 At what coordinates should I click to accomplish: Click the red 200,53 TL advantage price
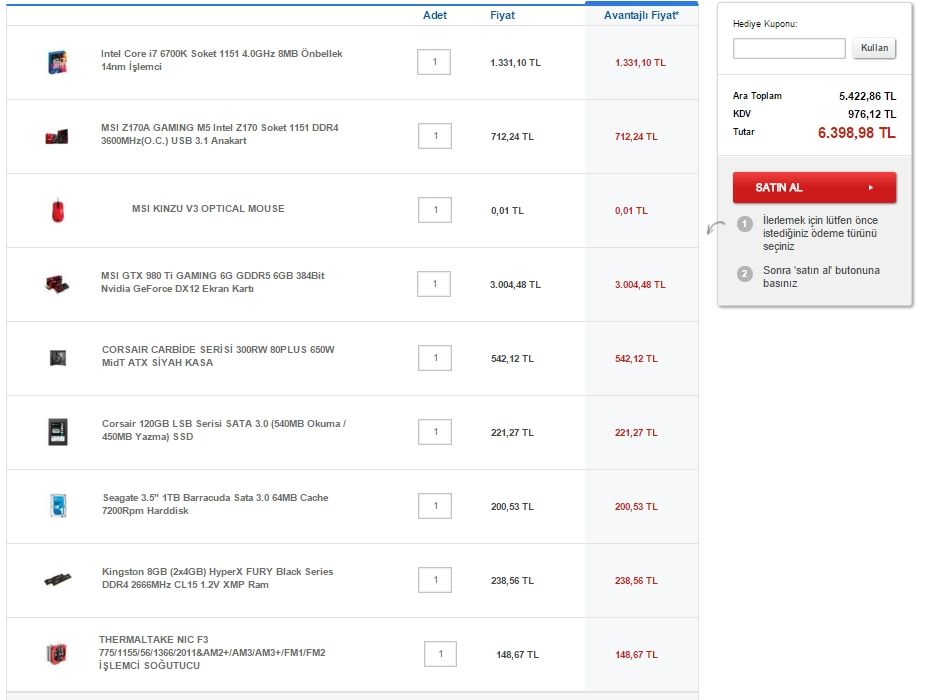[636, 507]
